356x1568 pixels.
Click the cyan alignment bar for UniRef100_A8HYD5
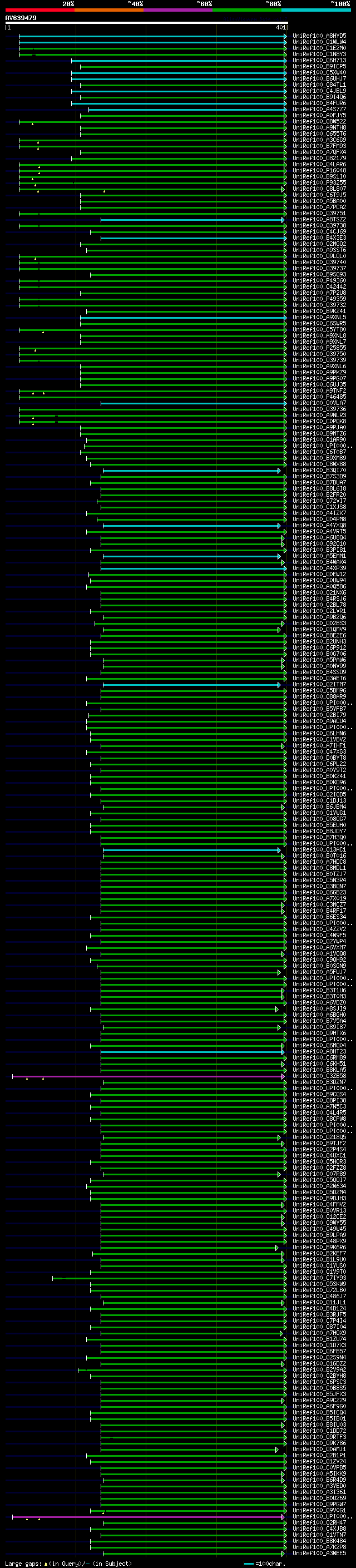152,37
